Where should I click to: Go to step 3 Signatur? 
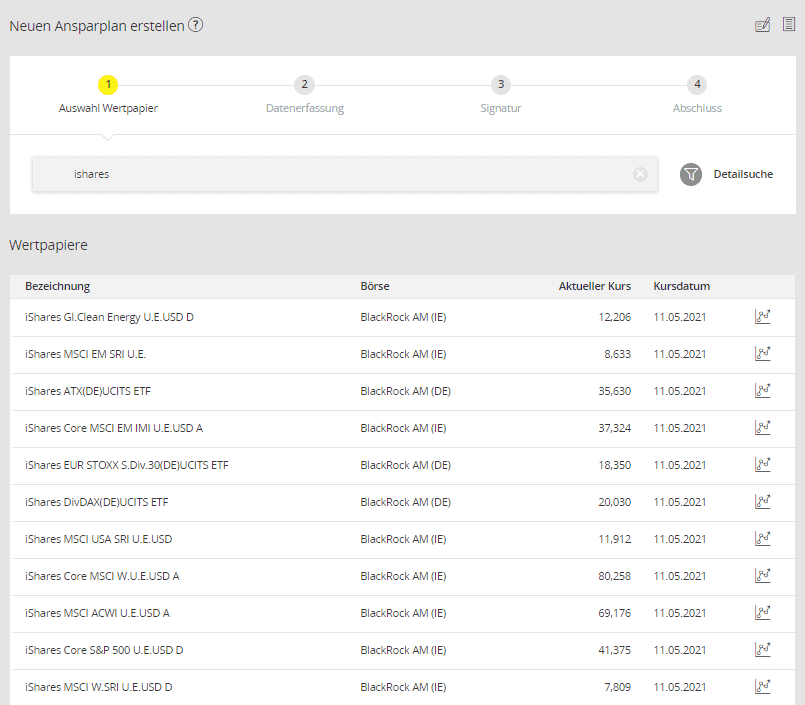[501, 86]
